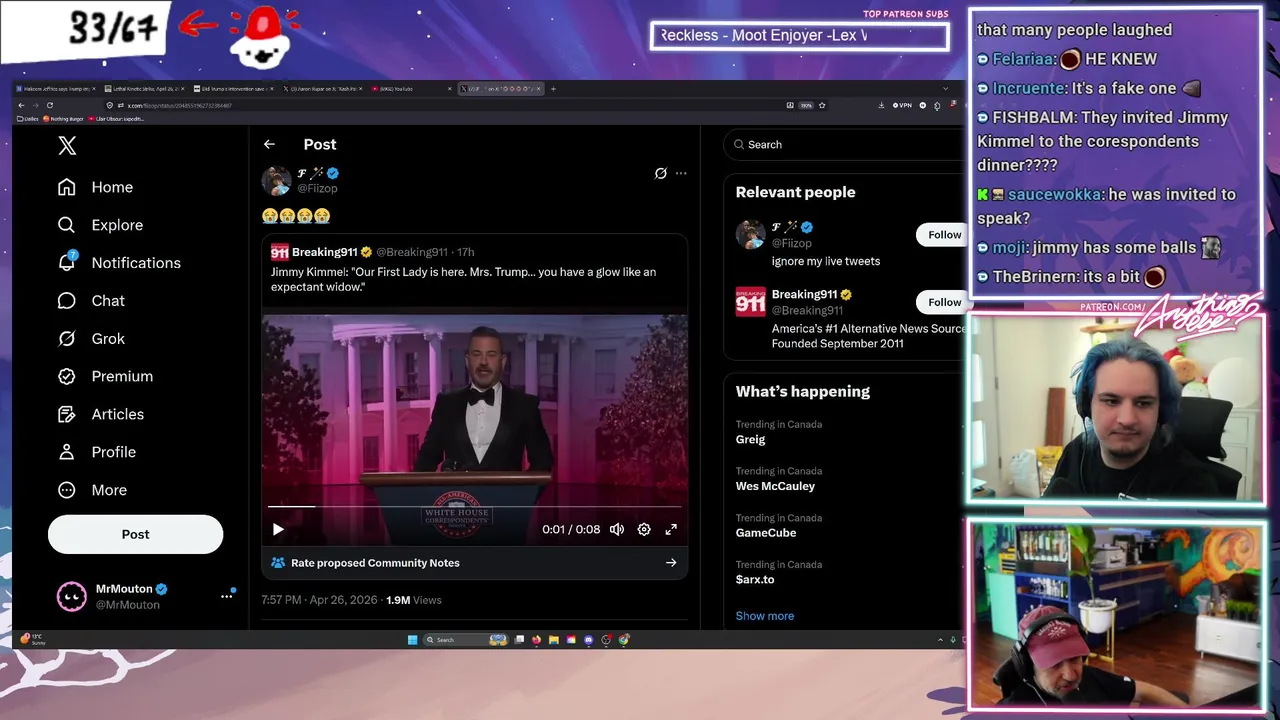Open Community Notes arrow
The width and height of the screenshot is (1280, 720).
tap(671, 563)
